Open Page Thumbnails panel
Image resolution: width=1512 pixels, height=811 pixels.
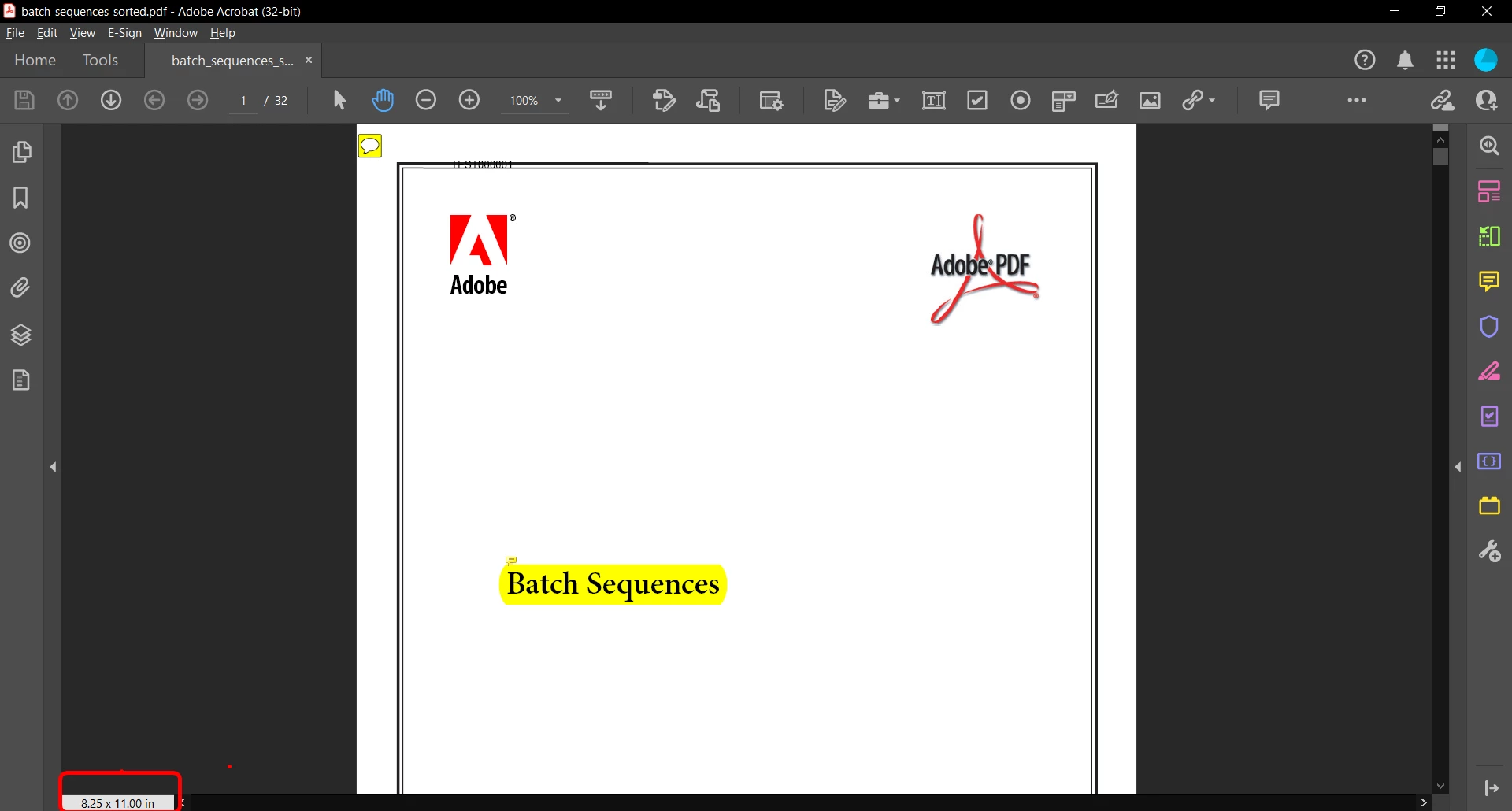(x=21, y=151)
